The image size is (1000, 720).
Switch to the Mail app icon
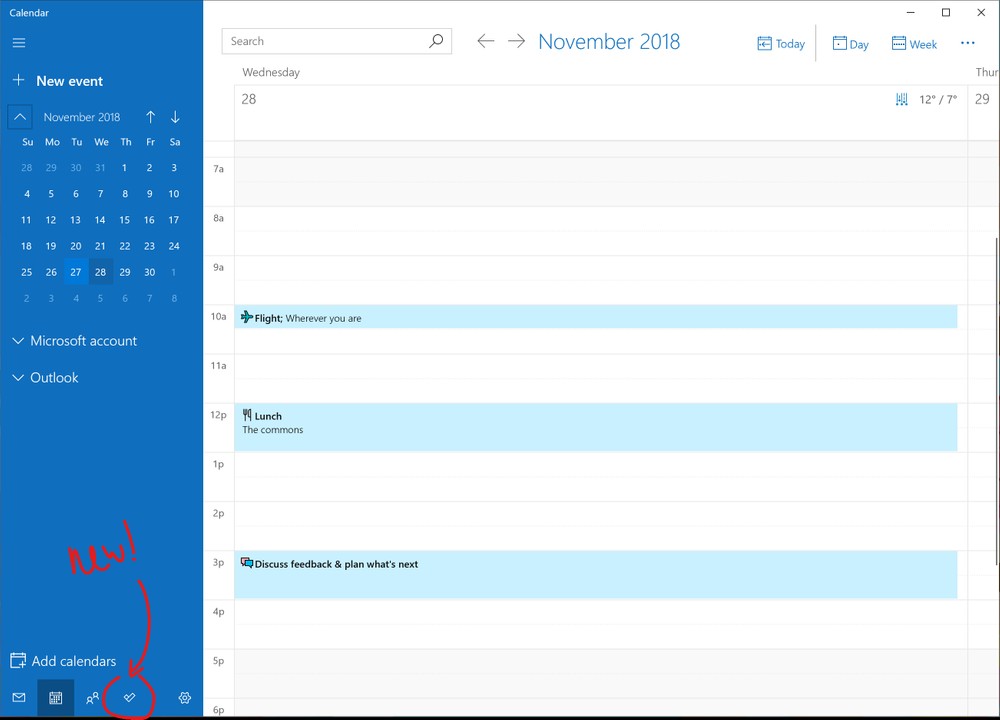coord(19,698)
